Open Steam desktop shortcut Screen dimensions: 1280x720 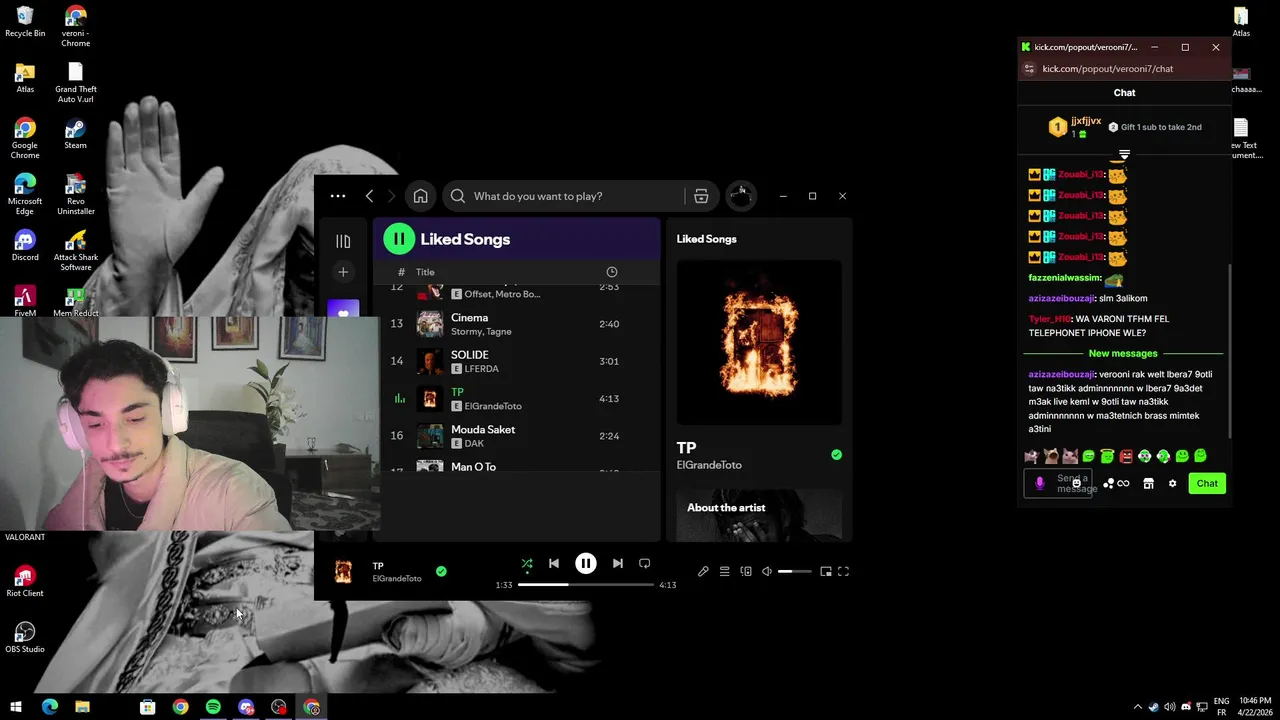(x=75, y=134)
